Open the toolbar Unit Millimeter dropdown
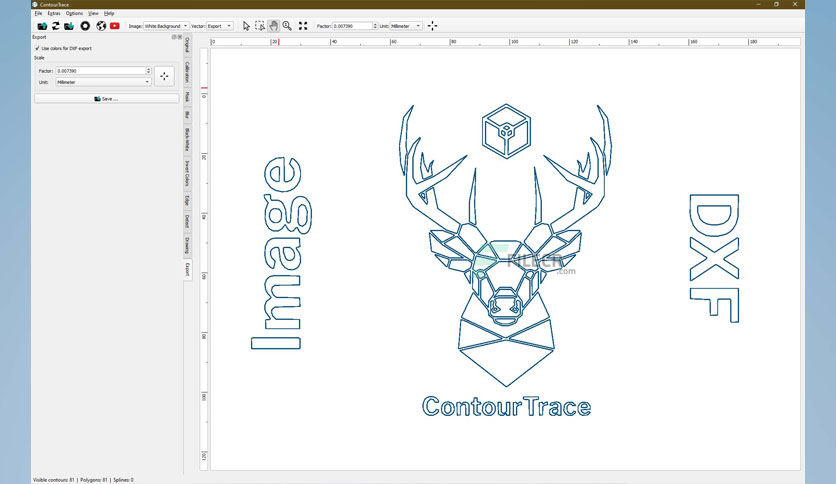This screenshot has width=836, height=484. (x=406, y=26)
